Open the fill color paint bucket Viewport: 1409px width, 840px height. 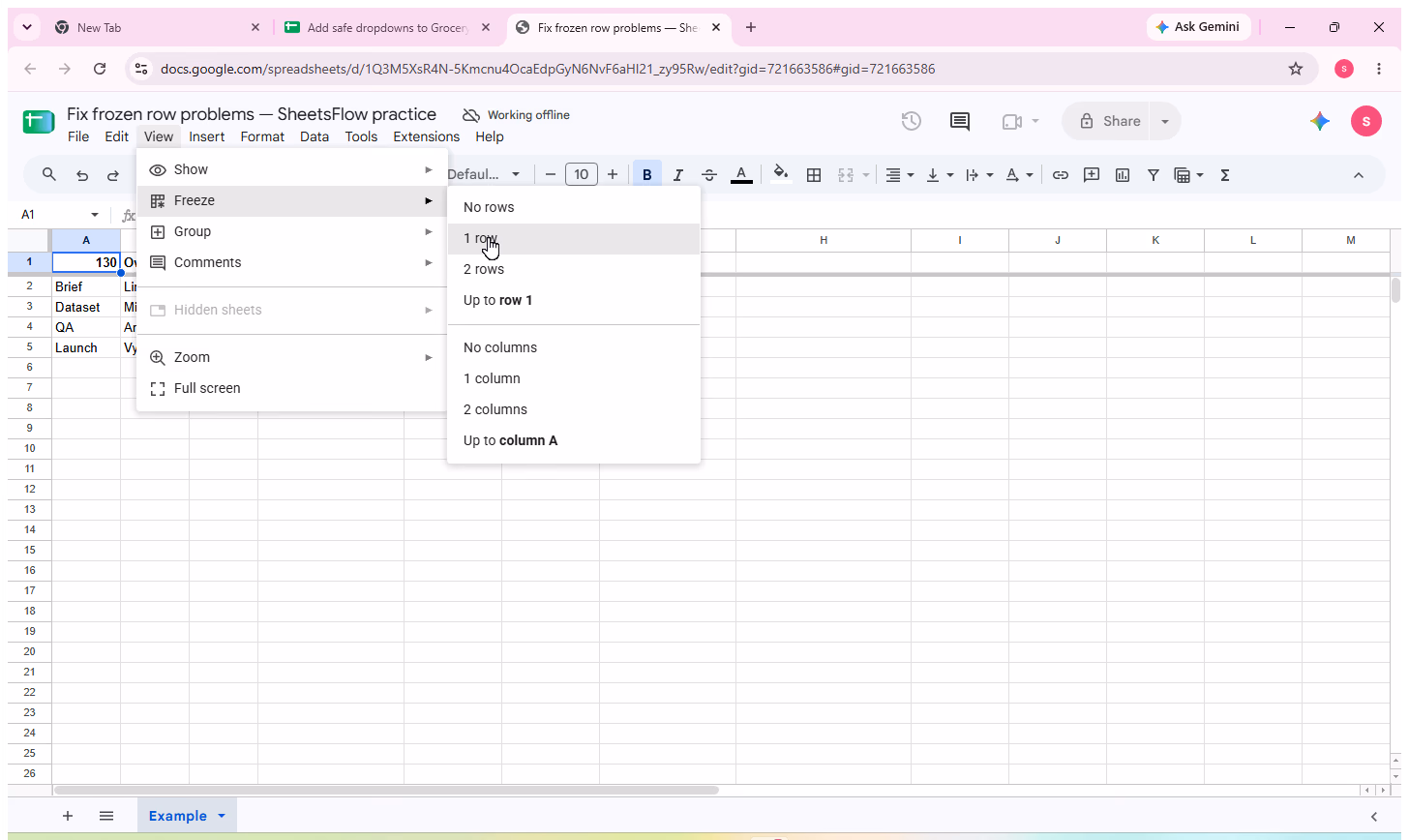[x=781, y=175]
